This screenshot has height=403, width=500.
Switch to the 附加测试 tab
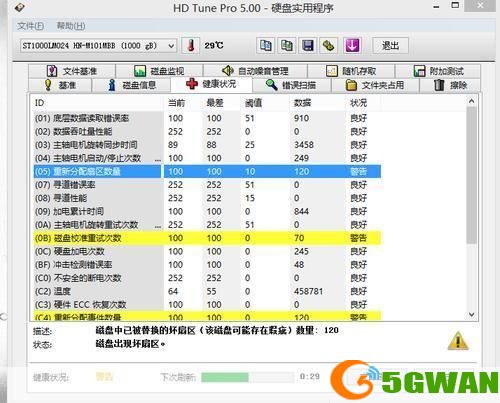click(438, 71)
